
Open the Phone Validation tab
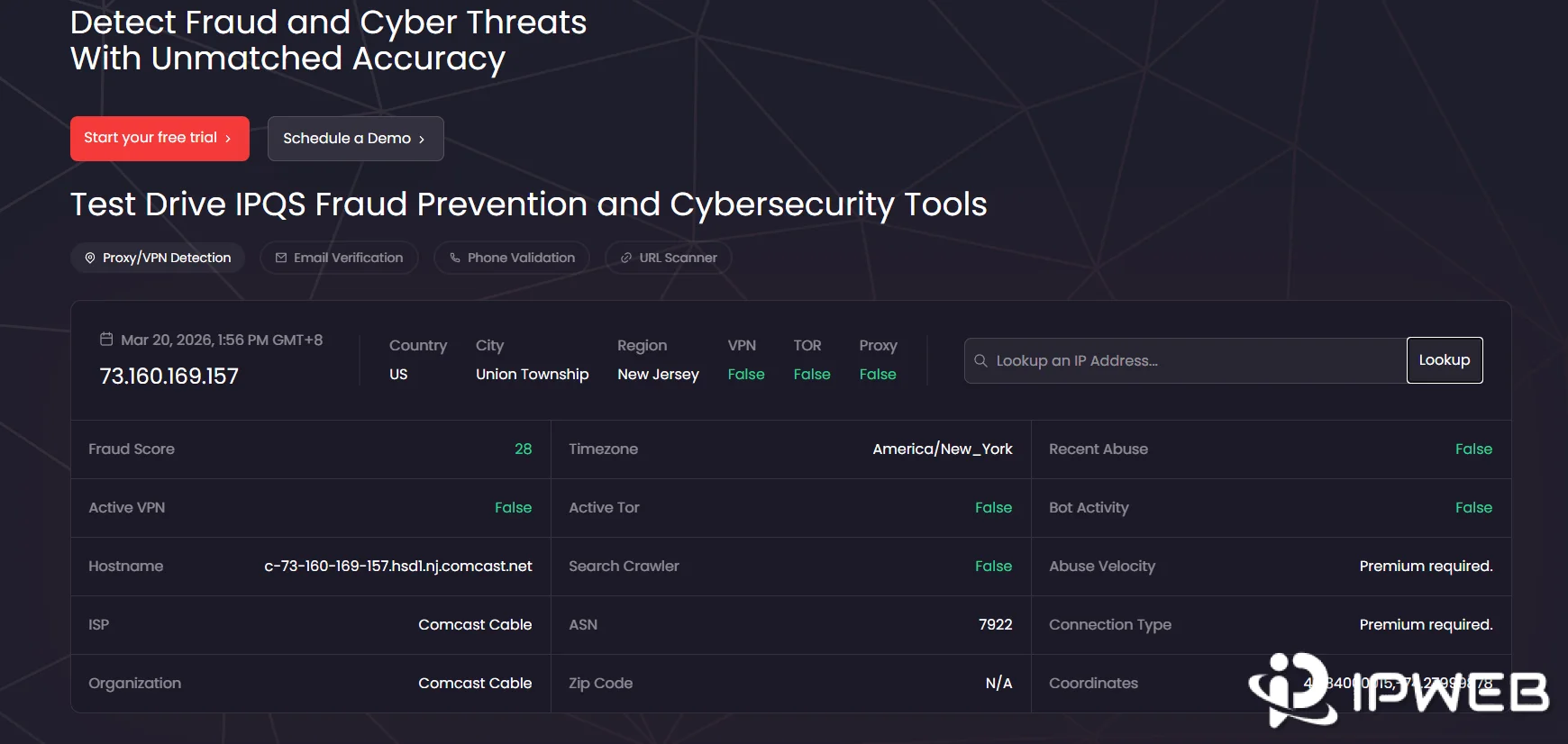512,258
